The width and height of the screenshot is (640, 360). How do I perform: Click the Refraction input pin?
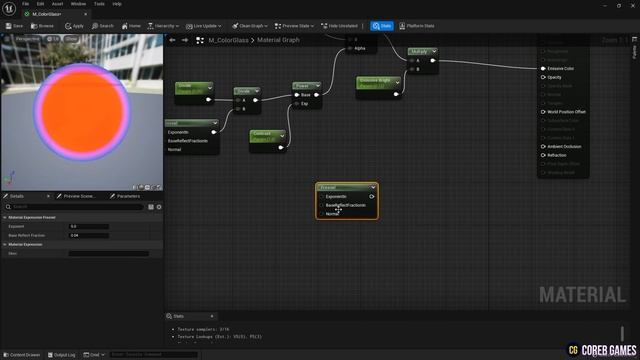[x=543, y=155]
